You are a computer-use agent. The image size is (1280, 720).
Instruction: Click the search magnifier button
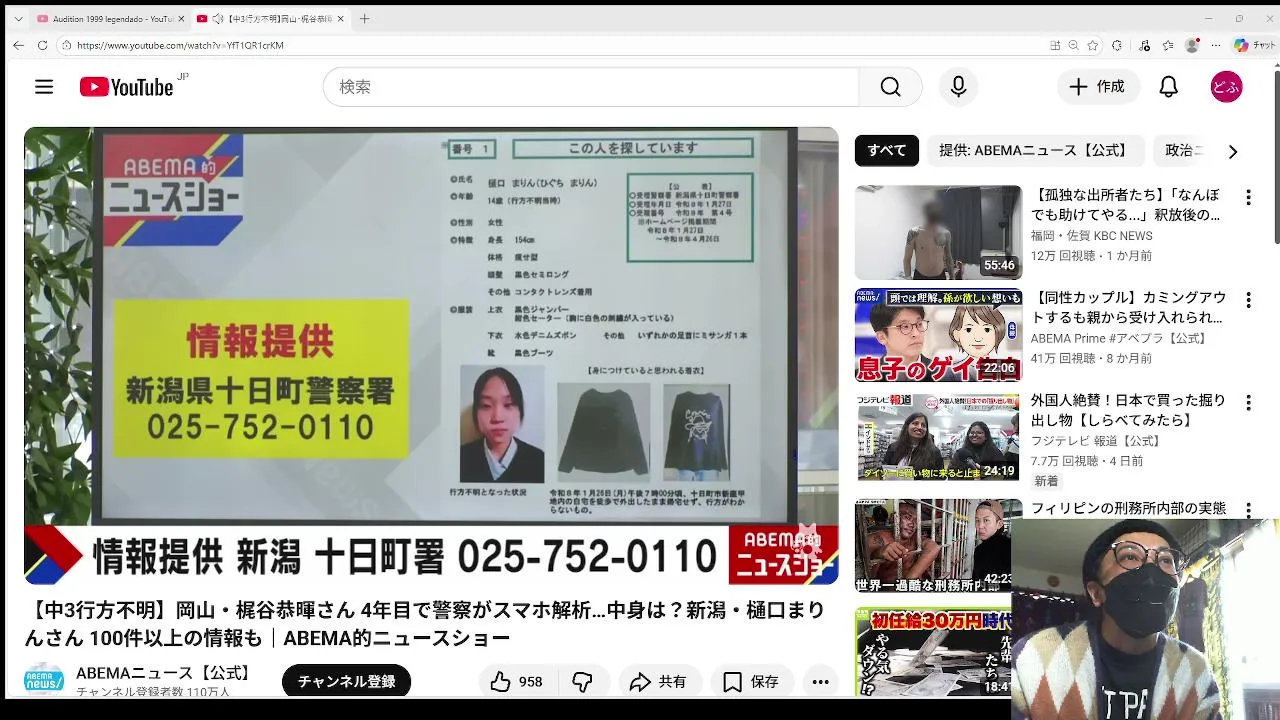tap(890, 87)
